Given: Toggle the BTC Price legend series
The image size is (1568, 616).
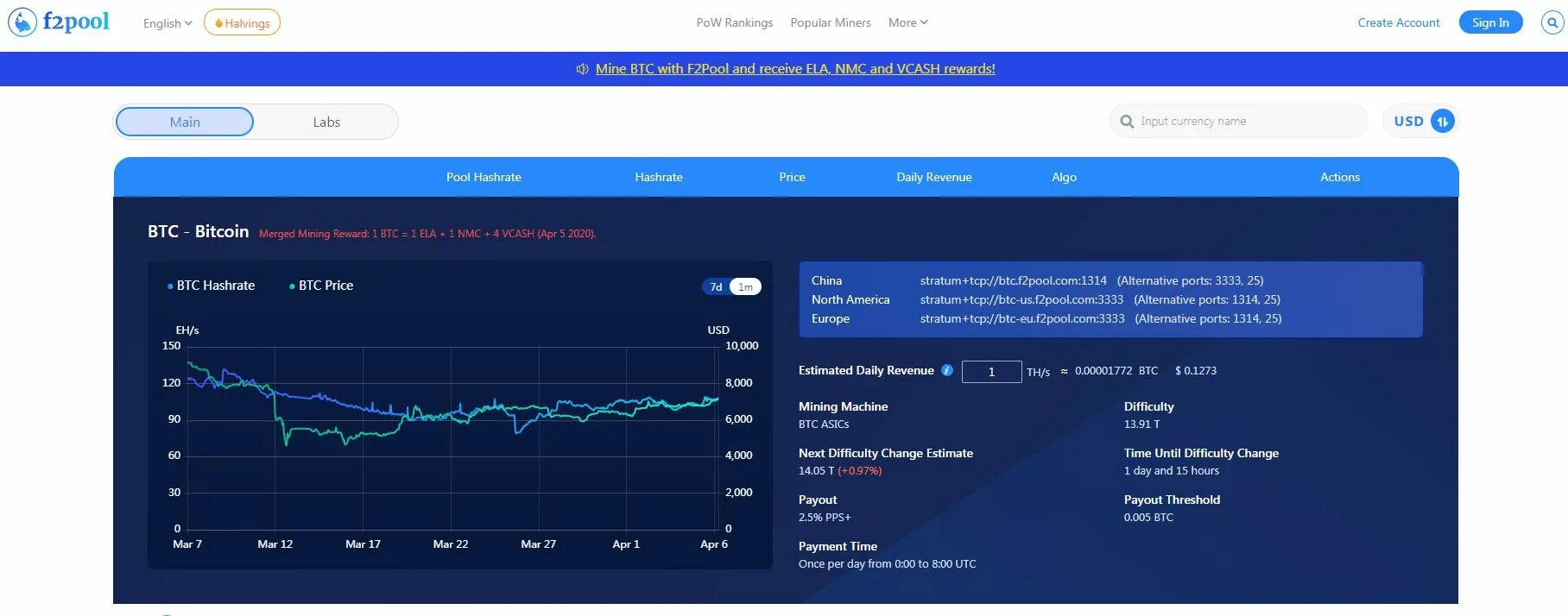Looking at the screenshot, I should (x=321, y=286).
